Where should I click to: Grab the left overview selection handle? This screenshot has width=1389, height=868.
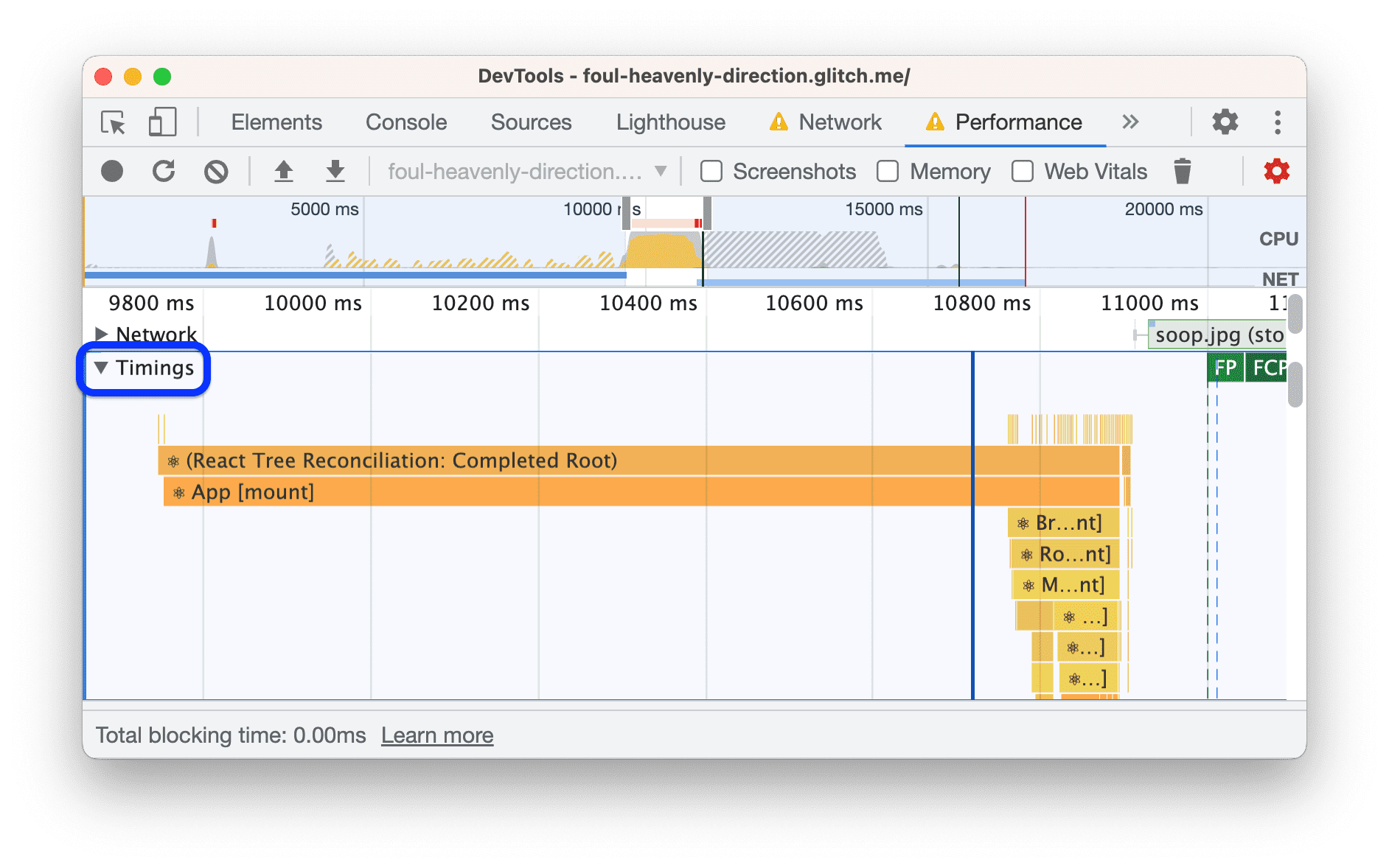[626, 214]
